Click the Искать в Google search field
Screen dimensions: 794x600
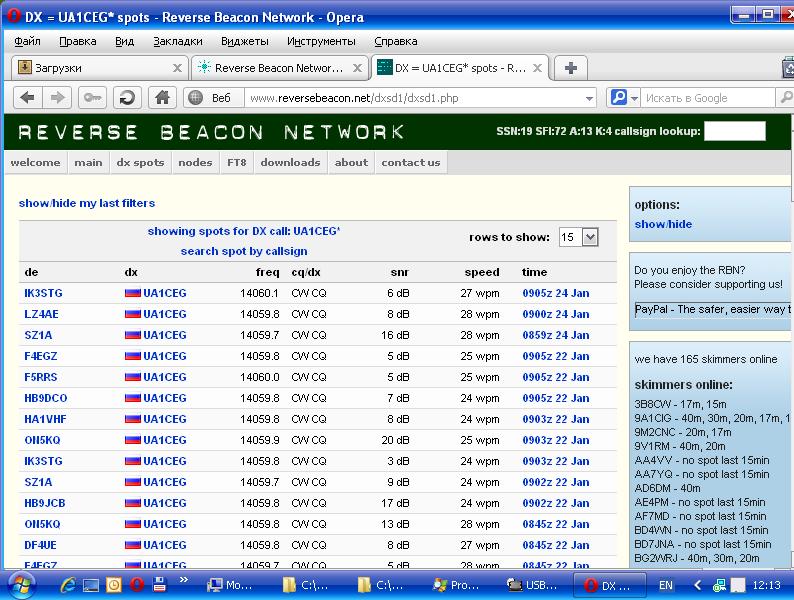[x=708, y=98]
